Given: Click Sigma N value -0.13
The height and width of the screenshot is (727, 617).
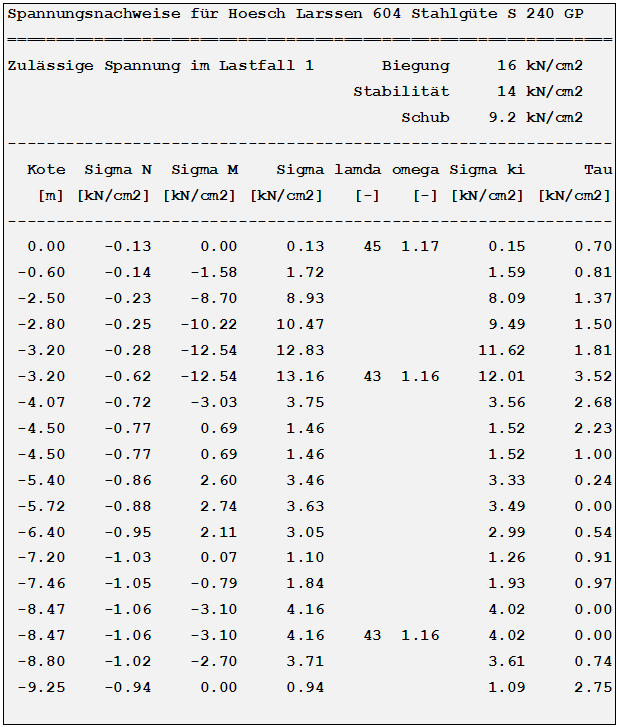Looking at the screenshot, I should (127, 246).
